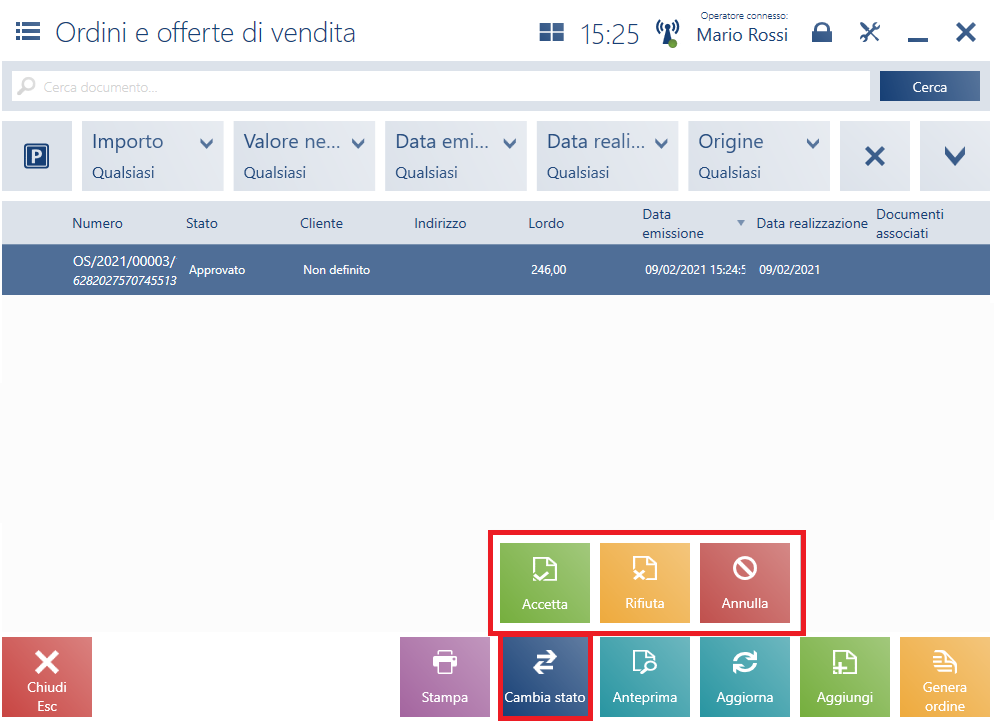This screenshot has width=998, height=724.
Task: Click the 15:25 clock display
Action: (609, 34)
